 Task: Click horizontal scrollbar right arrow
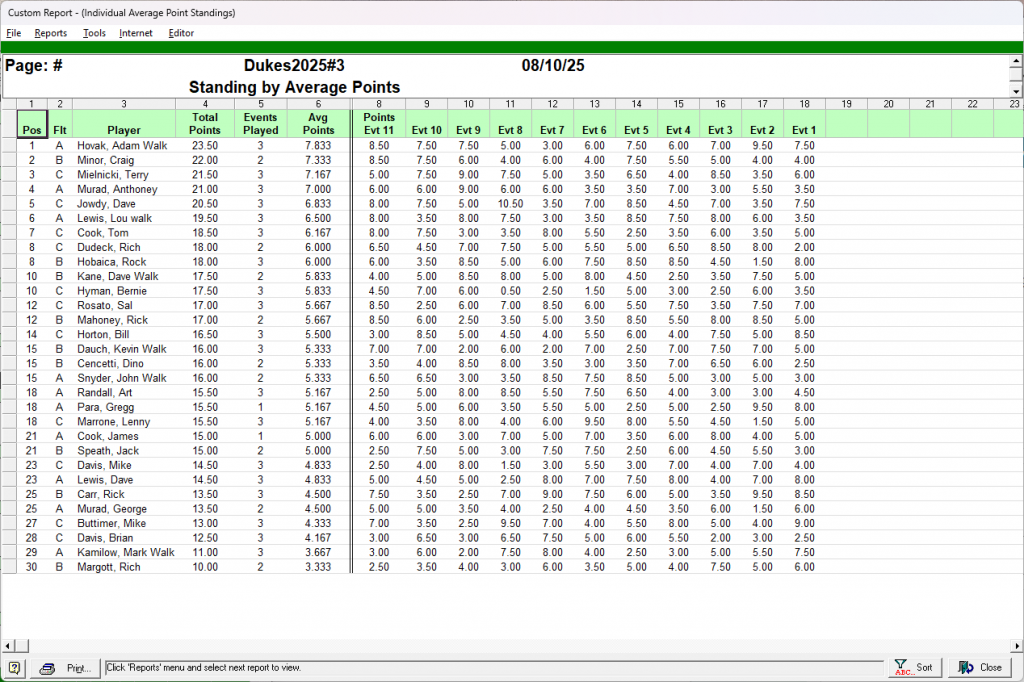(x=1016, y=645)
